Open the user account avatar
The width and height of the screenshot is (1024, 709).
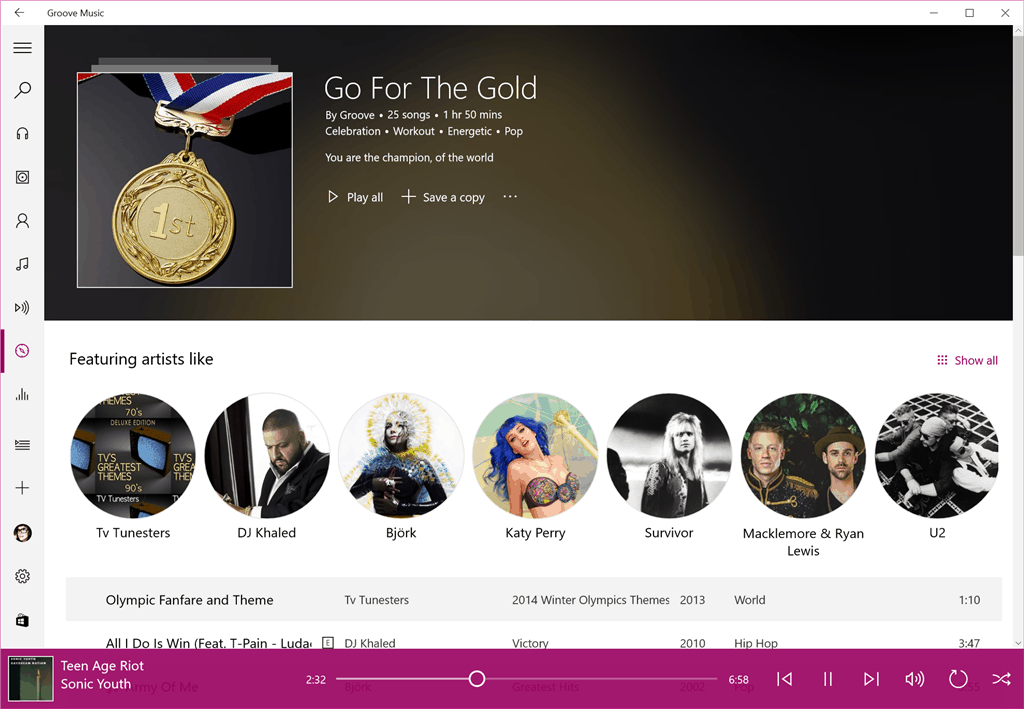tap(22, 533)
